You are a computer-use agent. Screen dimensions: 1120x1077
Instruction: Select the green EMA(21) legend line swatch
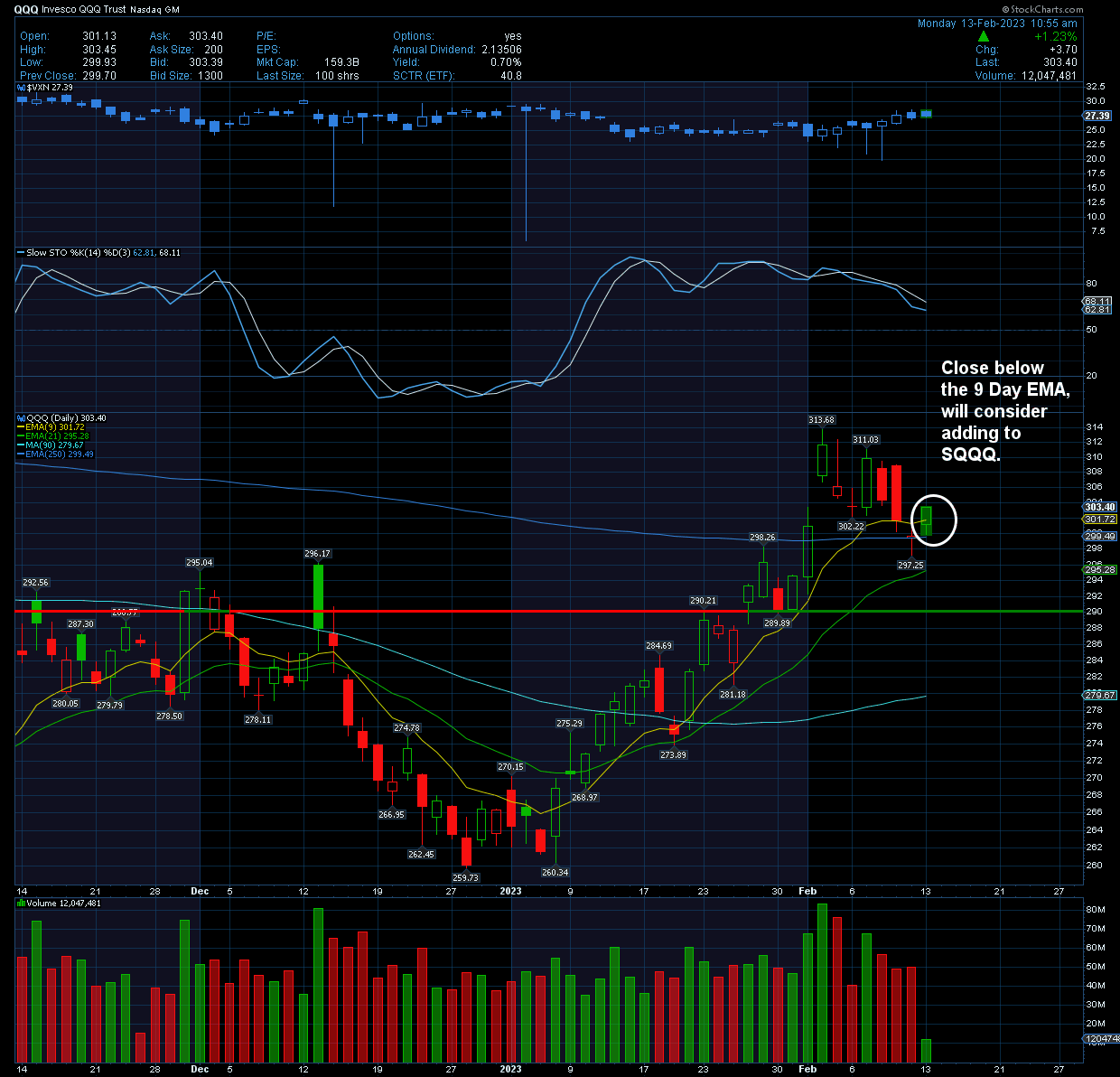click(21, 436)
